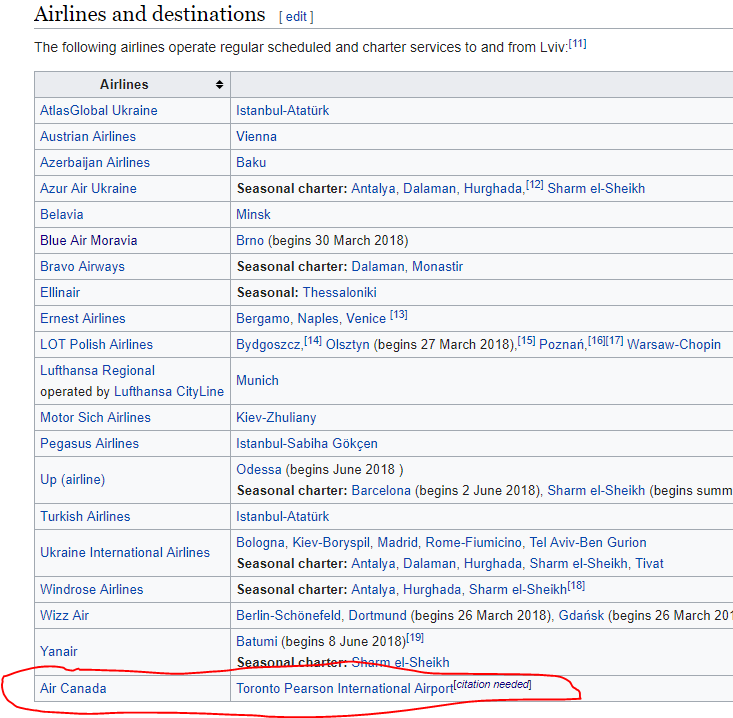The height and width of the screenshot is (718, 733).
Task: Open Ukraine International Airlines link
Action: [124, 552]
